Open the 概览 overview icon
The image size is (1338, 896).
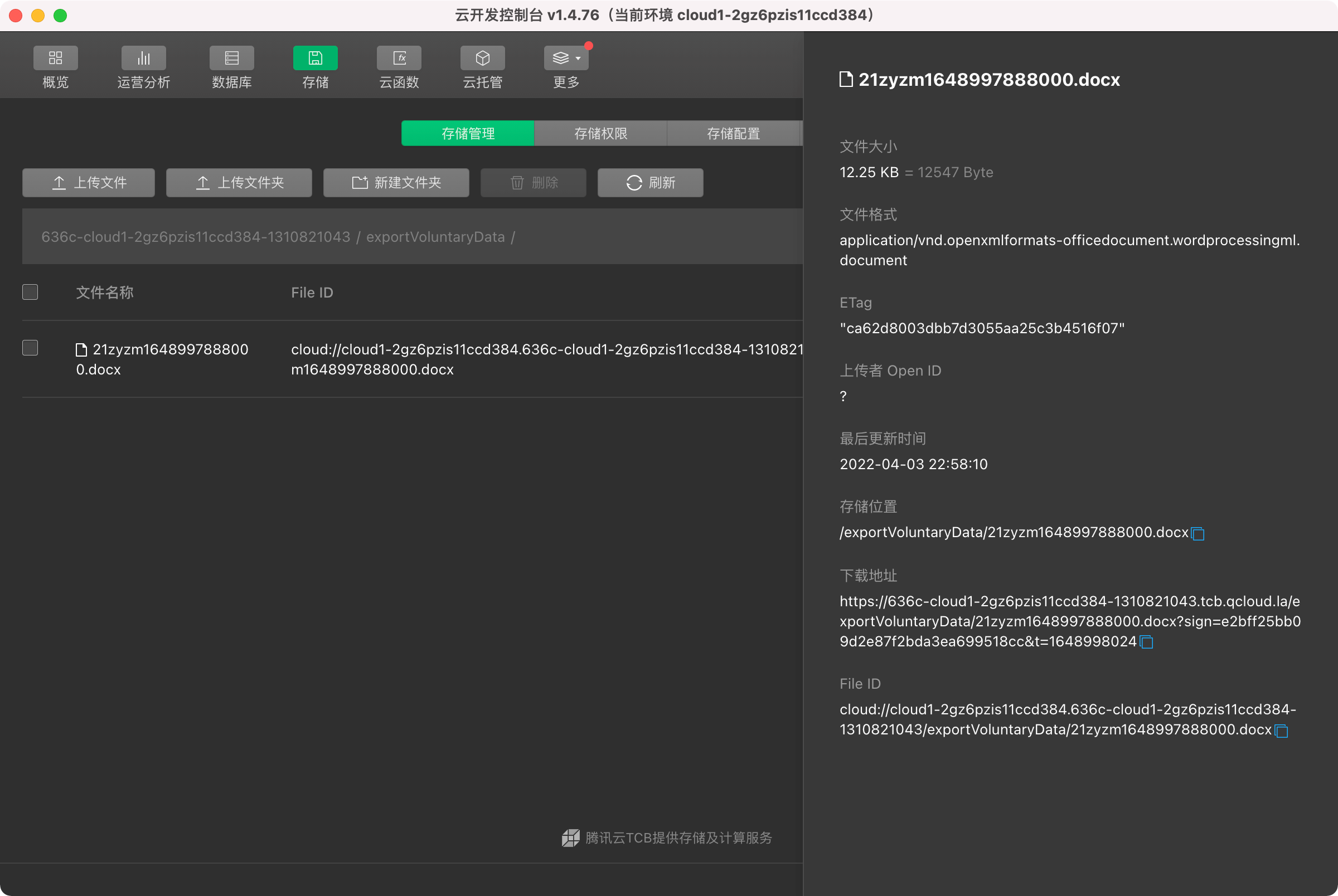[x=55, y=59]
